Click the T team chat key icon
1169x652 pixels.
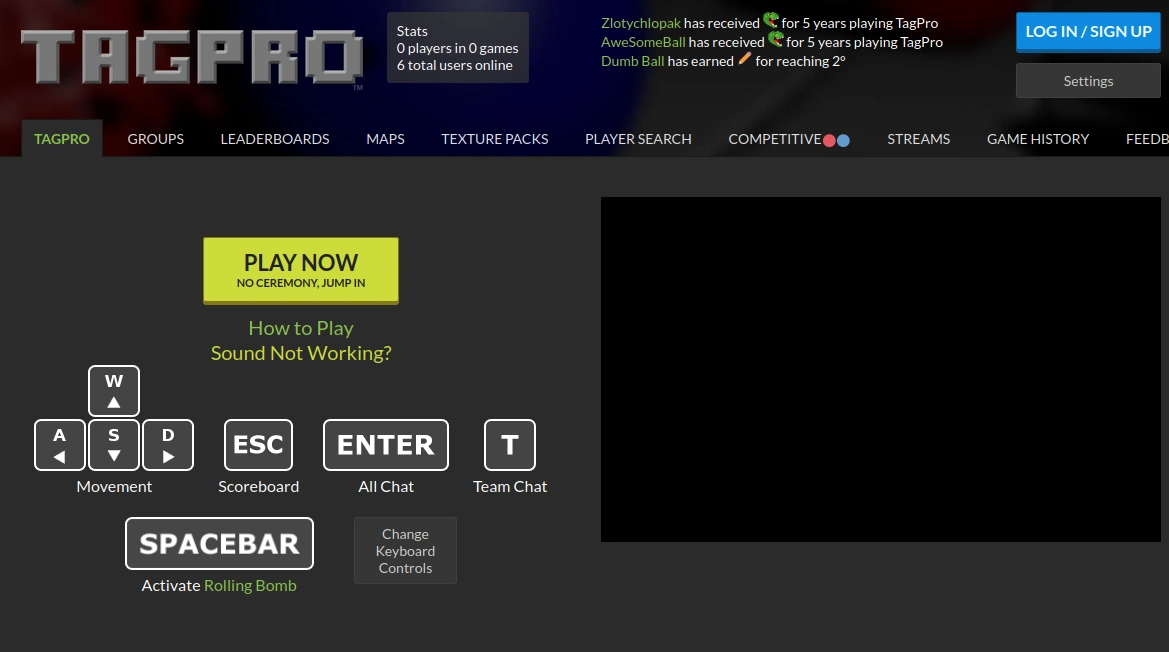click(510, 445)
